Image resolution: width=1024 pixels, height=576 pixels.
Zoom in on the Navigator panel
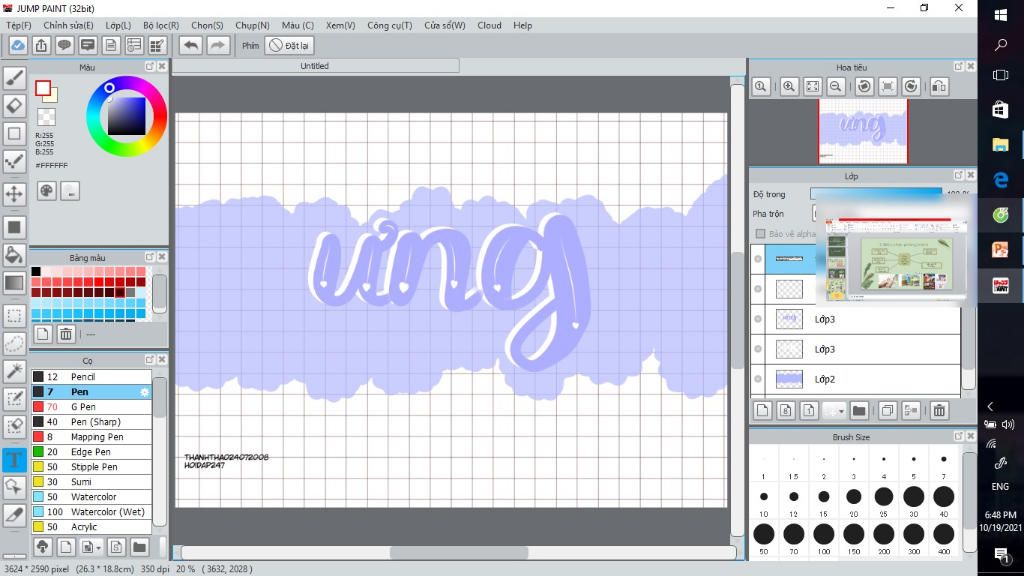click(x=789, y=86)
